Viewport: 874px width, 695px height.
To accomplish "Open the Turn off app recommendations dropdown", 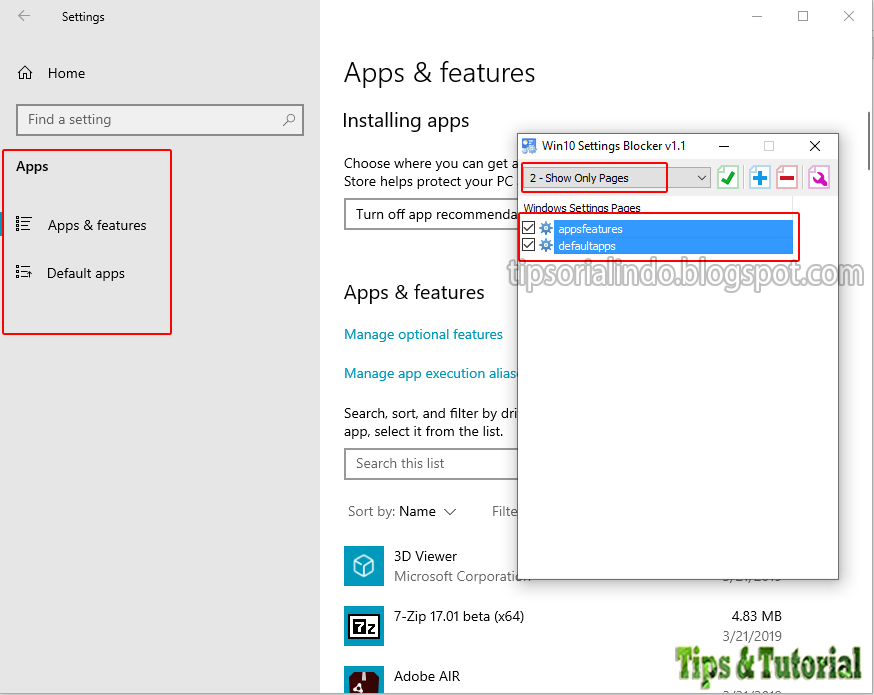I will [431, 215].
